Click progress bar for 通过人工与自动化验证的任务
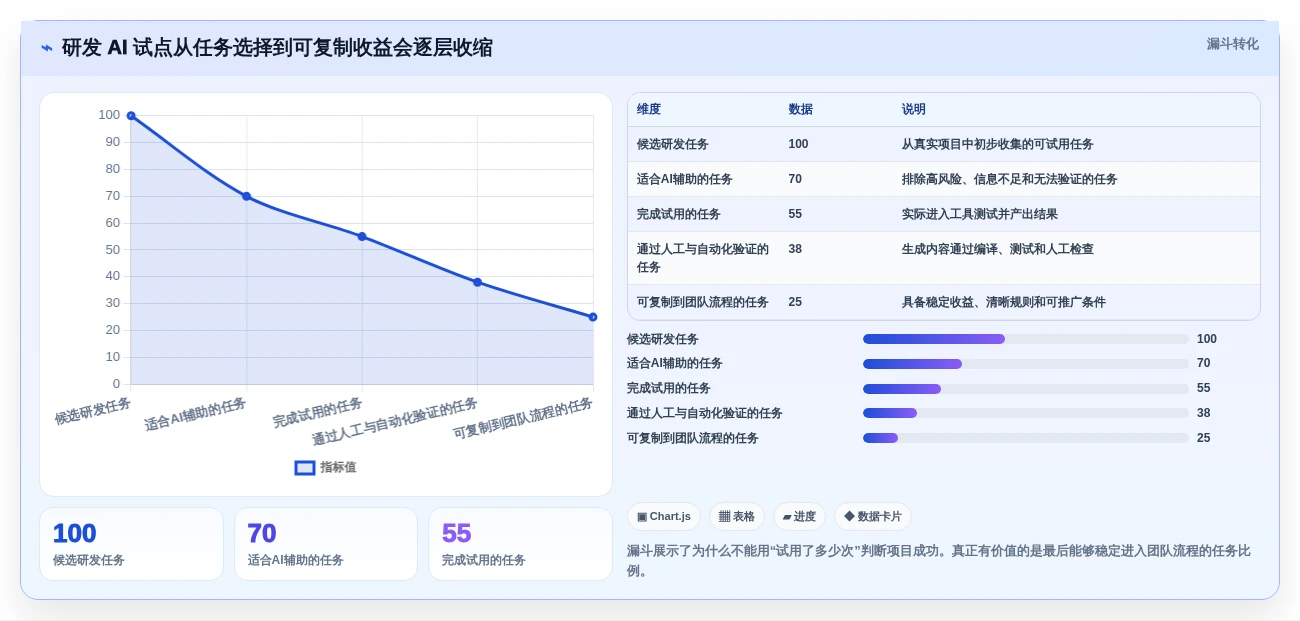 click(x=1026, y=413)
